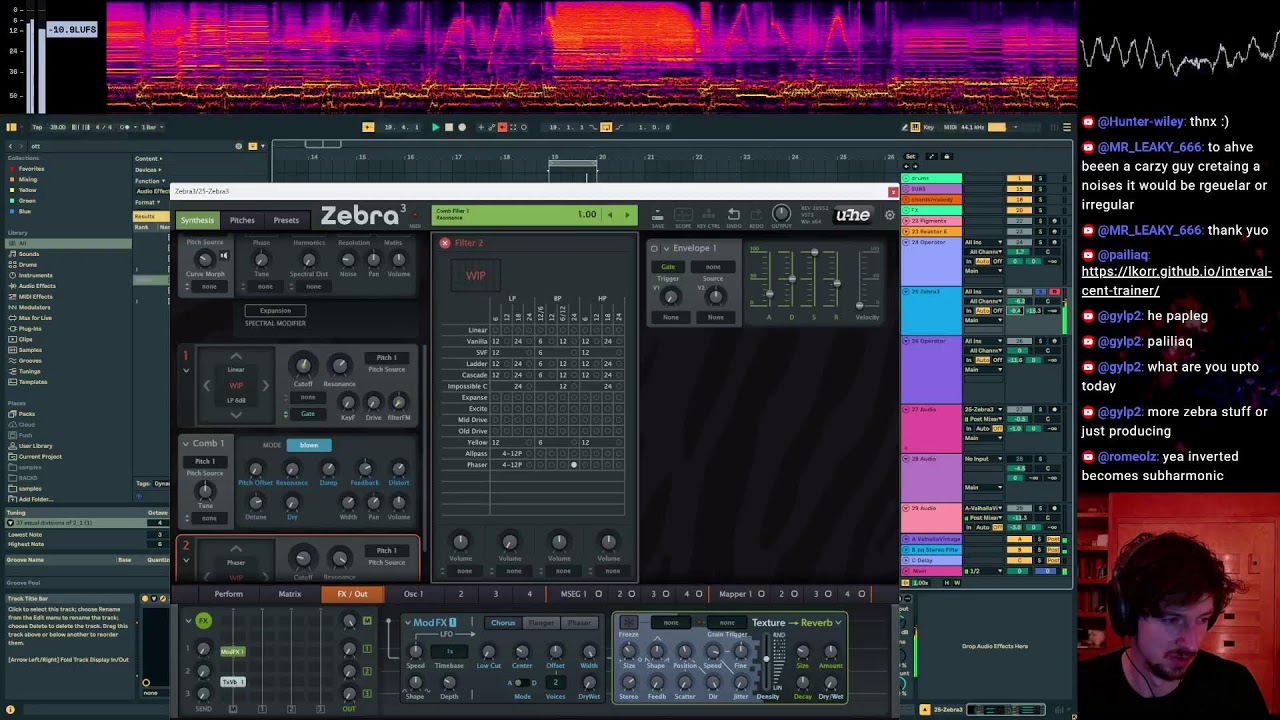
Task: Open Zebra settings gear icon
Action: click(889, 215)
